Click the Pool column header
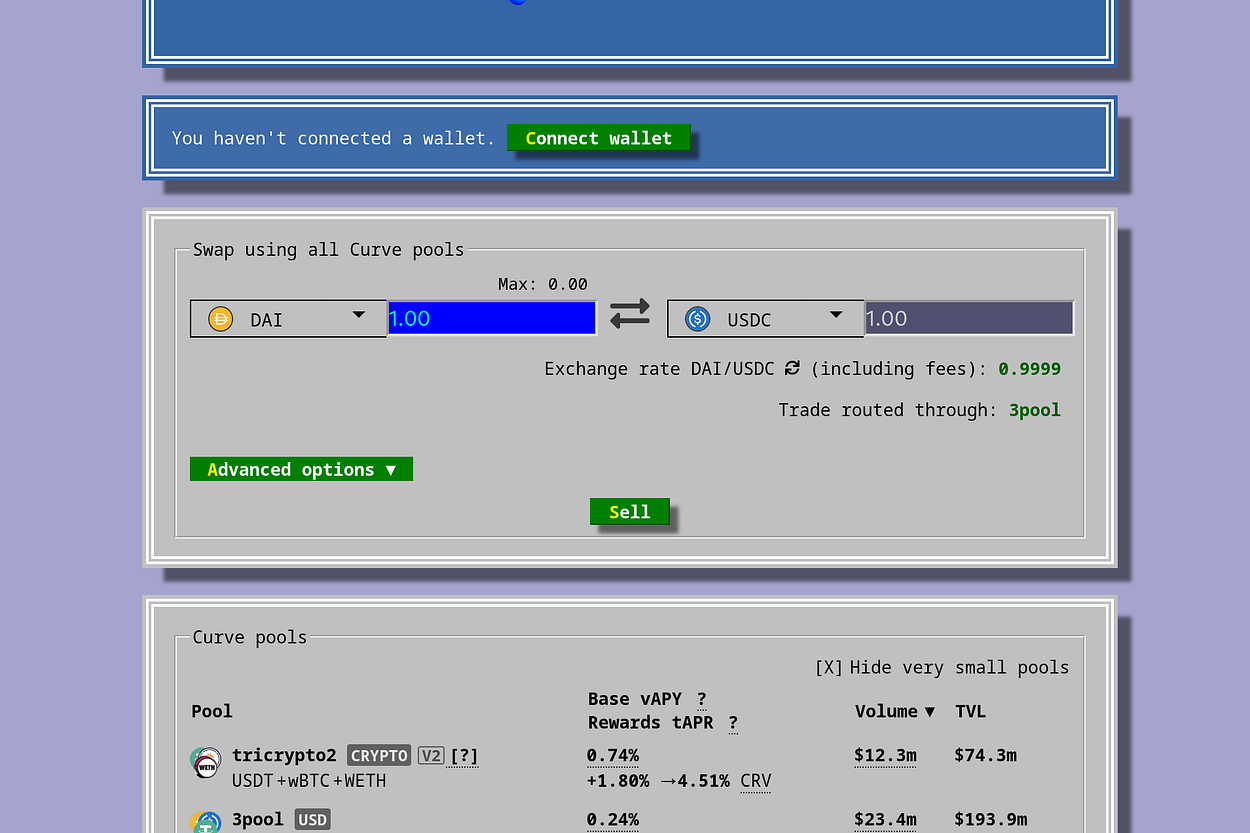The image size is (1250, 833). [212, 711]
